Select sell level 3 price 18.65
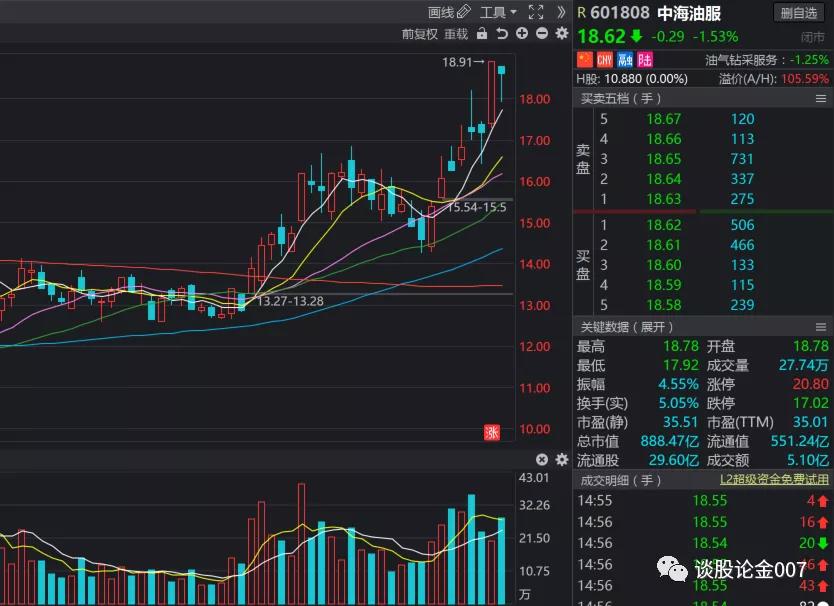Image resolution: width=834 pixels, height=606 pixels. (664, 159)
